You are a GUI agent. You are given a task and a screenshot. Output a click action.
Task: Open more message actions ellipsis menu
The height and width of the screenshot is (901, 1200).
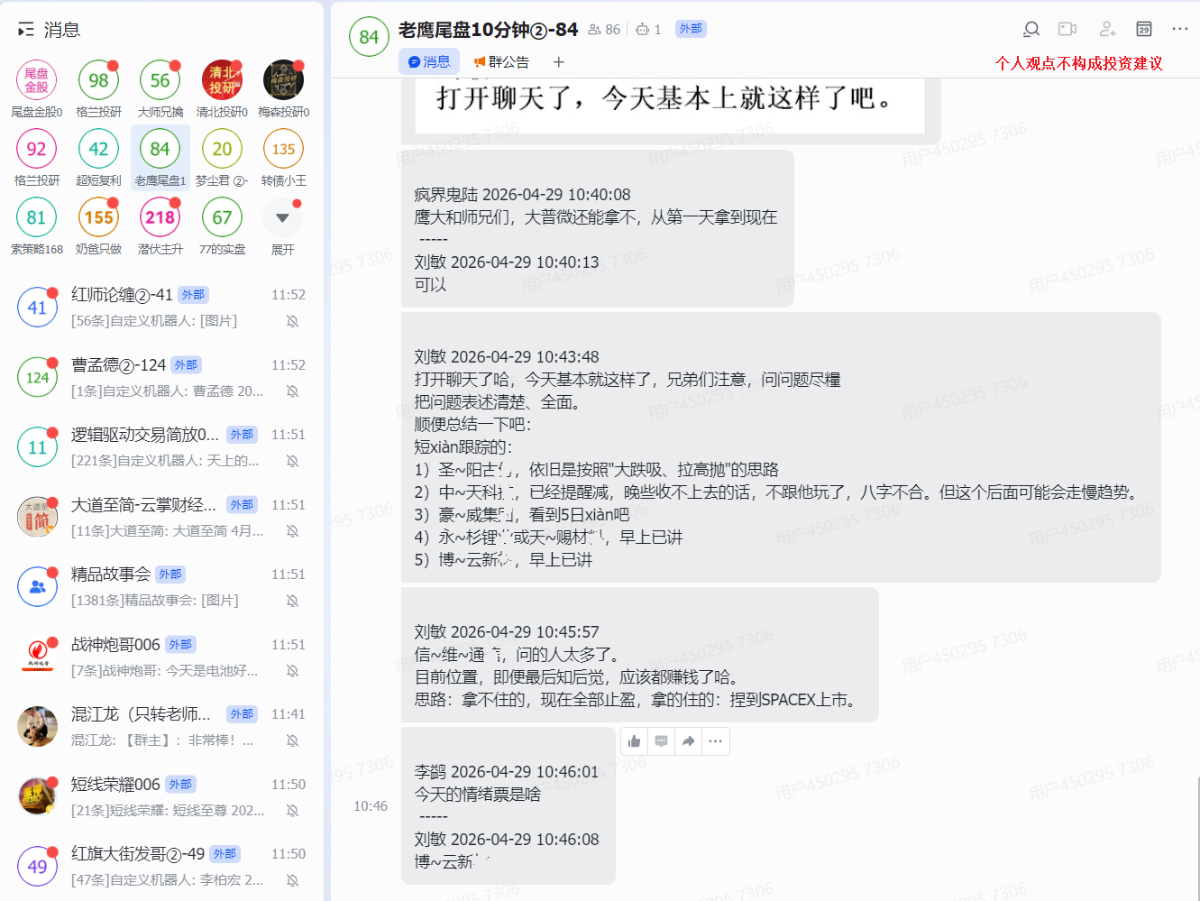[x=715, y=741]
